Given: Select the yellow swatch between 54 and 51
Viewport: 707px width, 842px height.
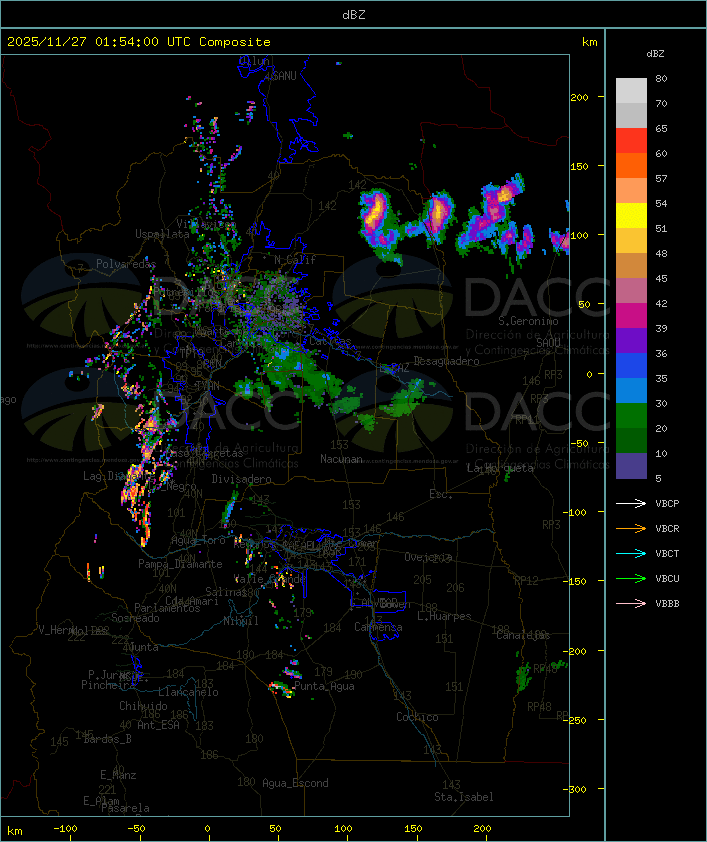Looking at the screenshot, I should coord(631,216).
